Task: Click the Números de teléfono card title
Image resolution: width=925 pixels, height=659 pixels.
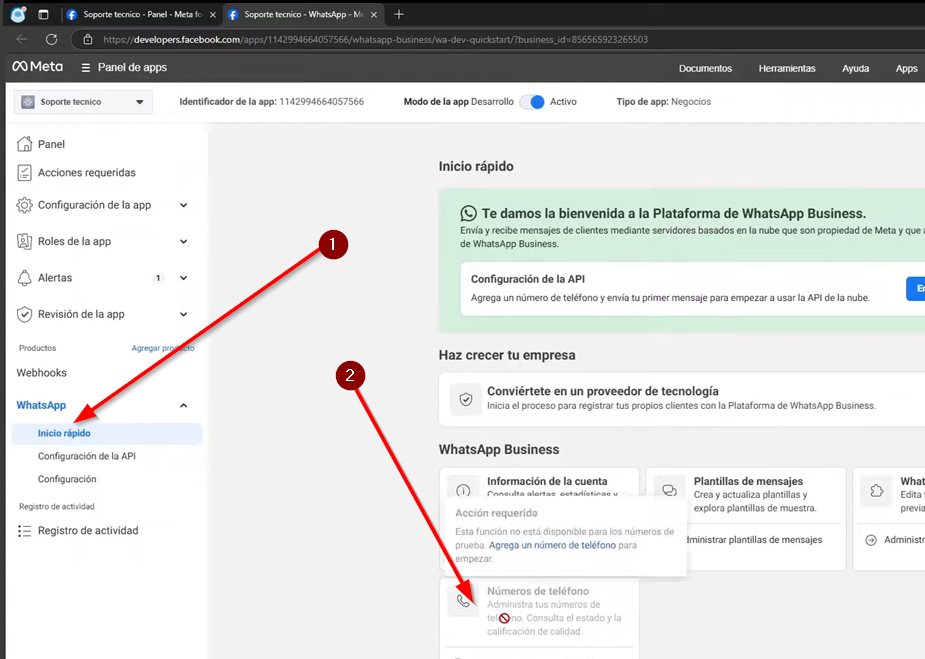Action: point(538,591)
